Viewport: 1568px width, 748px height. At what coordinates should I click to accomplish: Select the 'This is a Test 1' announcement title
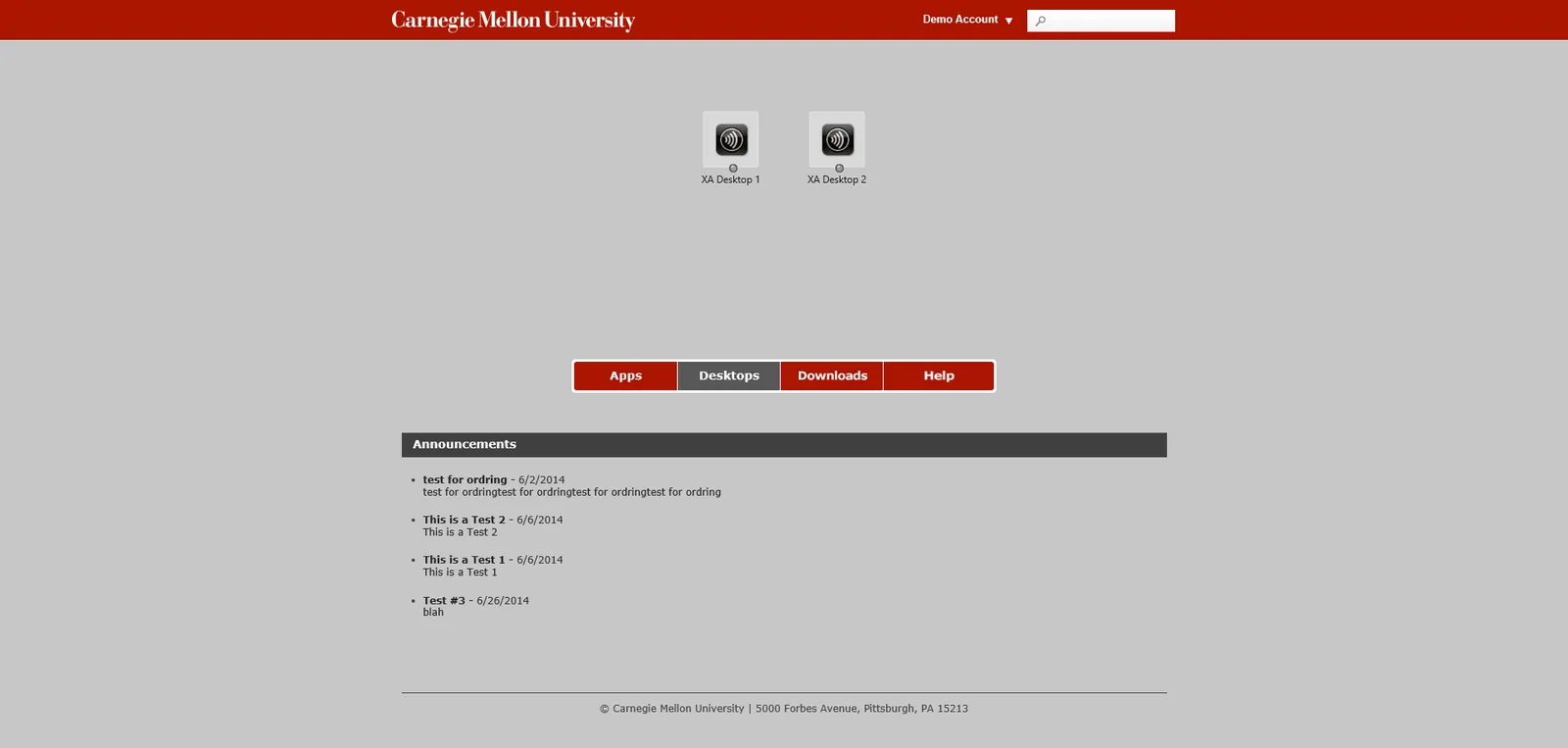coord(464,561)
